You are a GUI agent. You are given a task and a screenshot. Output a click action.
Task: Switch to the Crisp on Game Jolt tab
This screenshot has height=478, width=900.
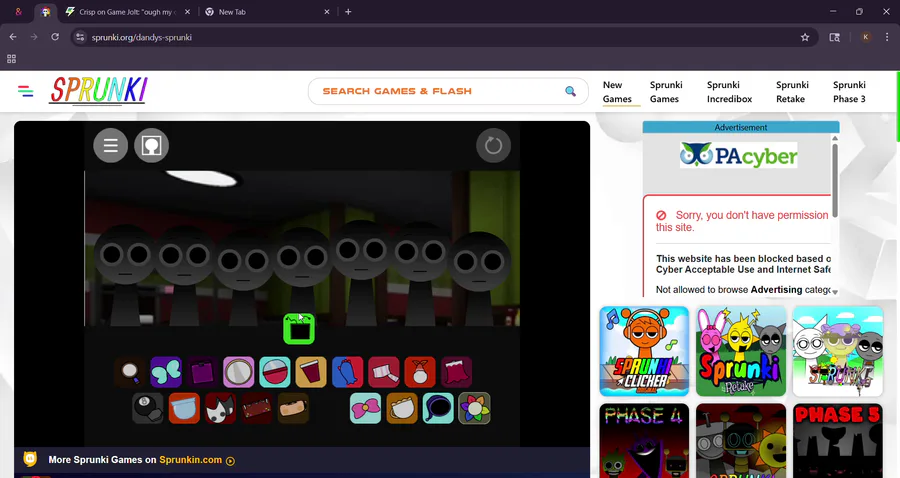pos(127,11)
